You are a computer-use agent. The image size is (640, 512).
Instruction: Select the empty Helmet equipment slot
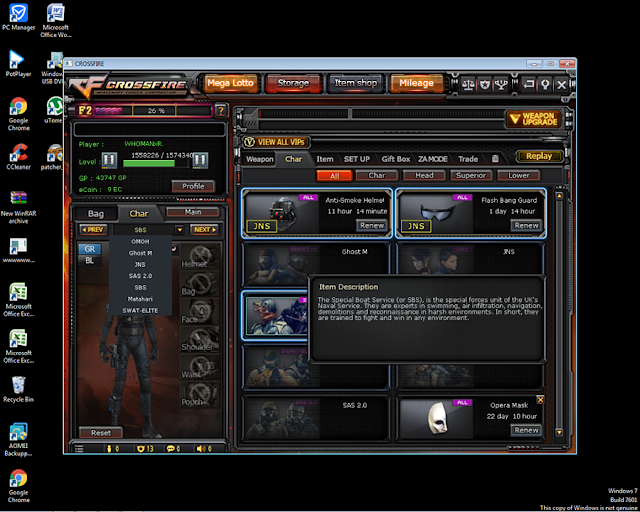pyautogui.click(x=200, y=256)
